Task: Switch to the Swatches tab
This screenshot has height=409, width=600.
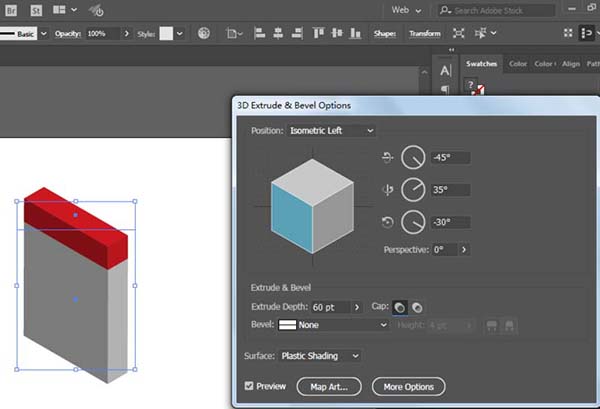Action: point(481,64)
